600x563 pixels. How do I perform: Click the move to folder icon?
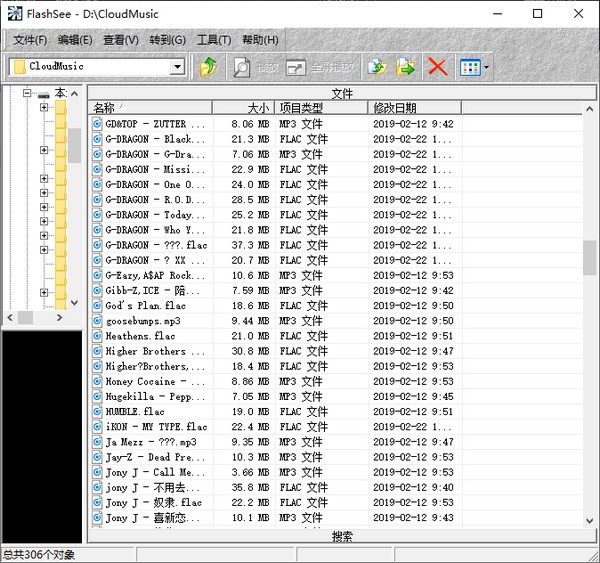pos(406,67)
